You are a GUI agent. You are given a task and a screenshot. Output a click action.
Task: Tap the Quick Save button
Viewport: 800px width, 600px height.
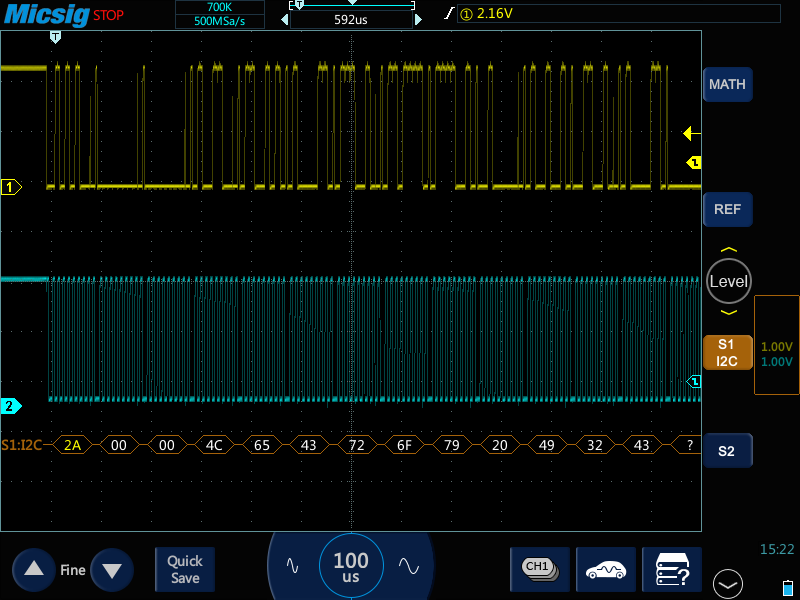pyautogui.click(x=185, y=569)
